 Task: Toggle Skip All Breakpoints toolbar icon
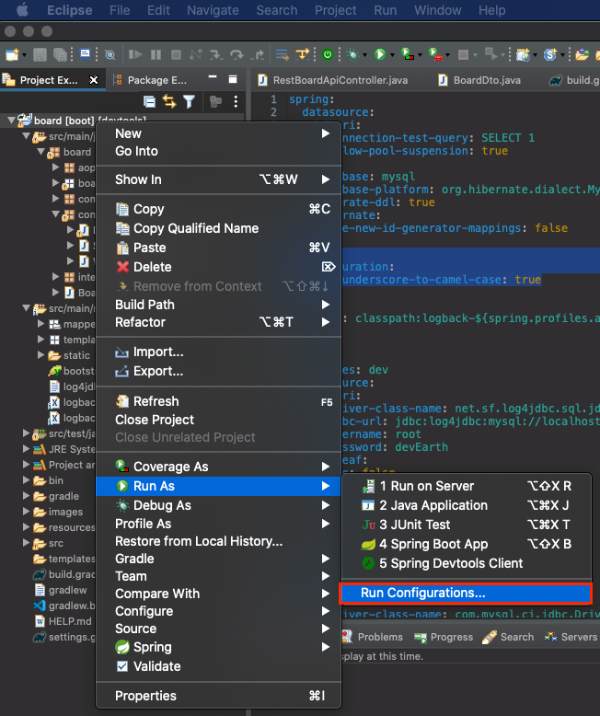click(x=110, y=55)
